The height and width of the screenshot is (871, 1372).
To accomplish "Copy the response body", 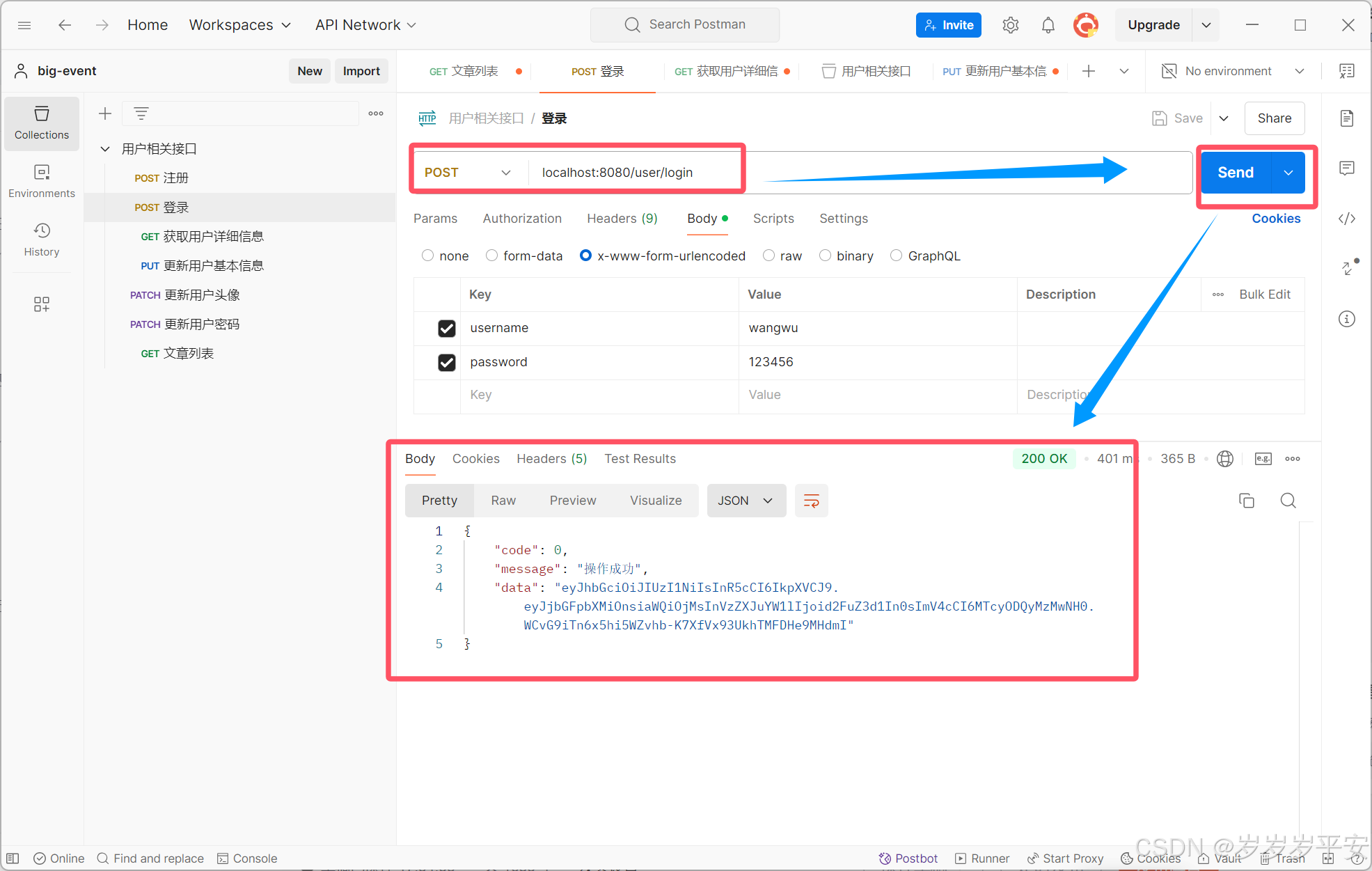I will pyautogui.click(x=1247, y=501).
